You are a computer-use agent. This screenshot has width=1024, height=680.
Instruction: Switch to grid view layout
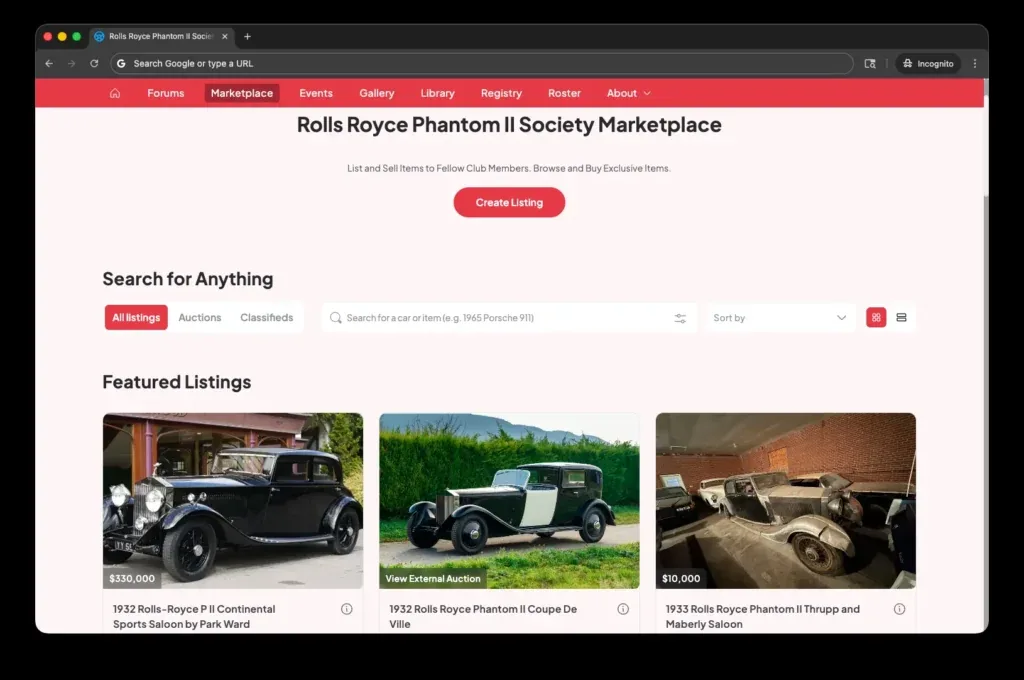click(x=876, y=317)
